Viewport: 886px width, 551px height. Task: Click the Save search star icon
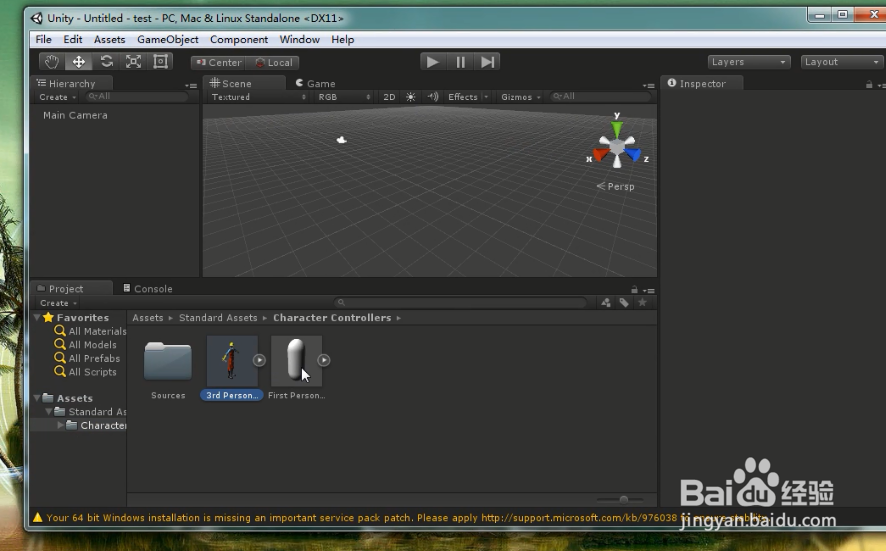642,303
